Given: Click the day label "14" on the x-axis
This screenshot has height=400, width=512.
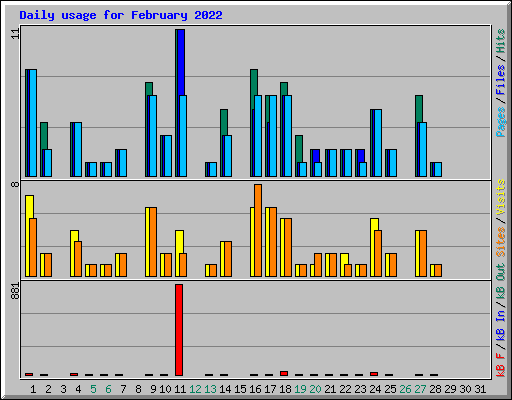Looking at the screenshot, I should point(225,389).
